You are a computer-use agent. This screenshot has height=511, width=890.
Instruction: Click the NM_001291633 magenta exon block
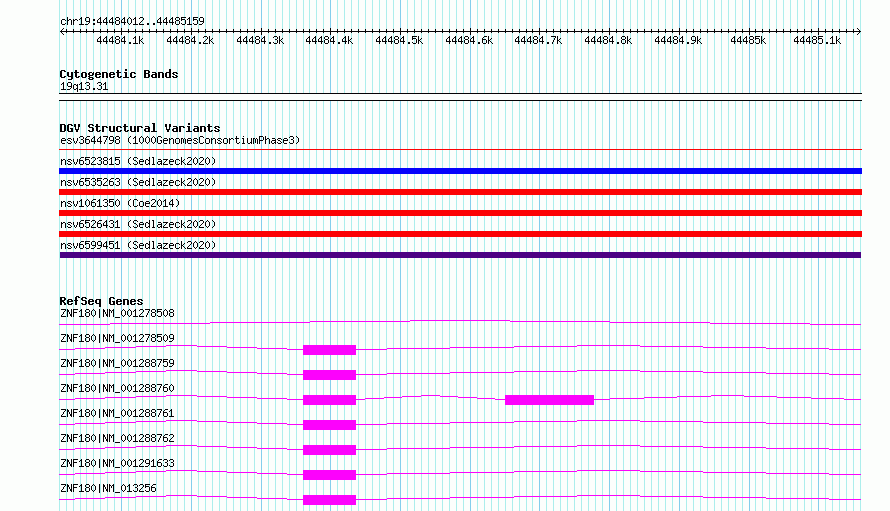click(x=329, y=475)
